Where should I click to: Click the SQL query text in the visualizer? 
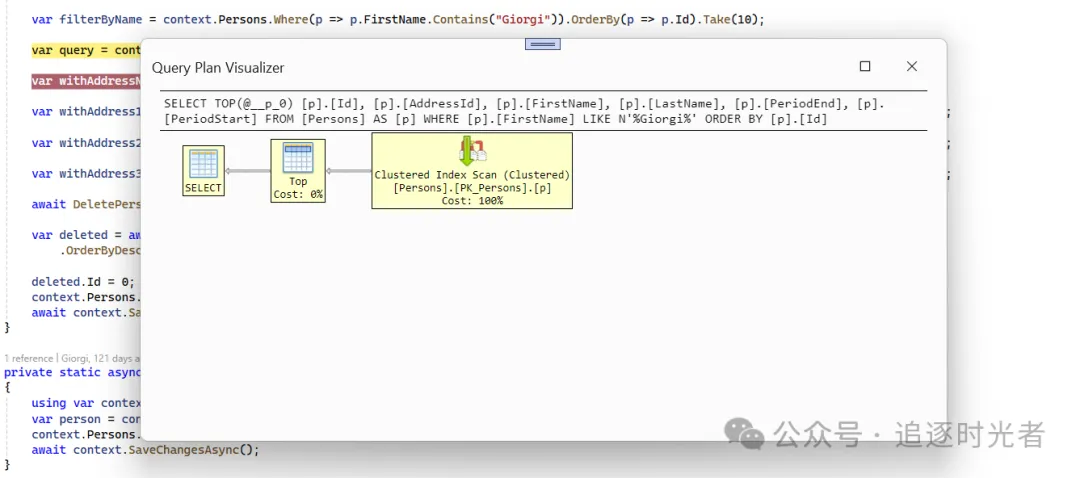[524, 112]
